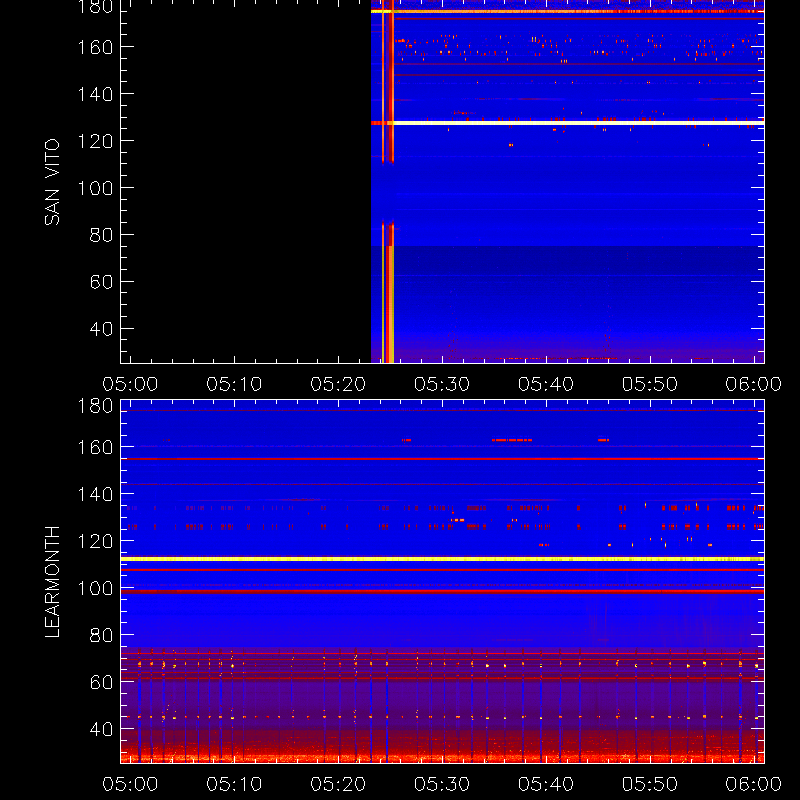Pick the 180 tick label on Learmonth plot
The height and width of the screenshot is (800, 800).
(x=95, y=406)
